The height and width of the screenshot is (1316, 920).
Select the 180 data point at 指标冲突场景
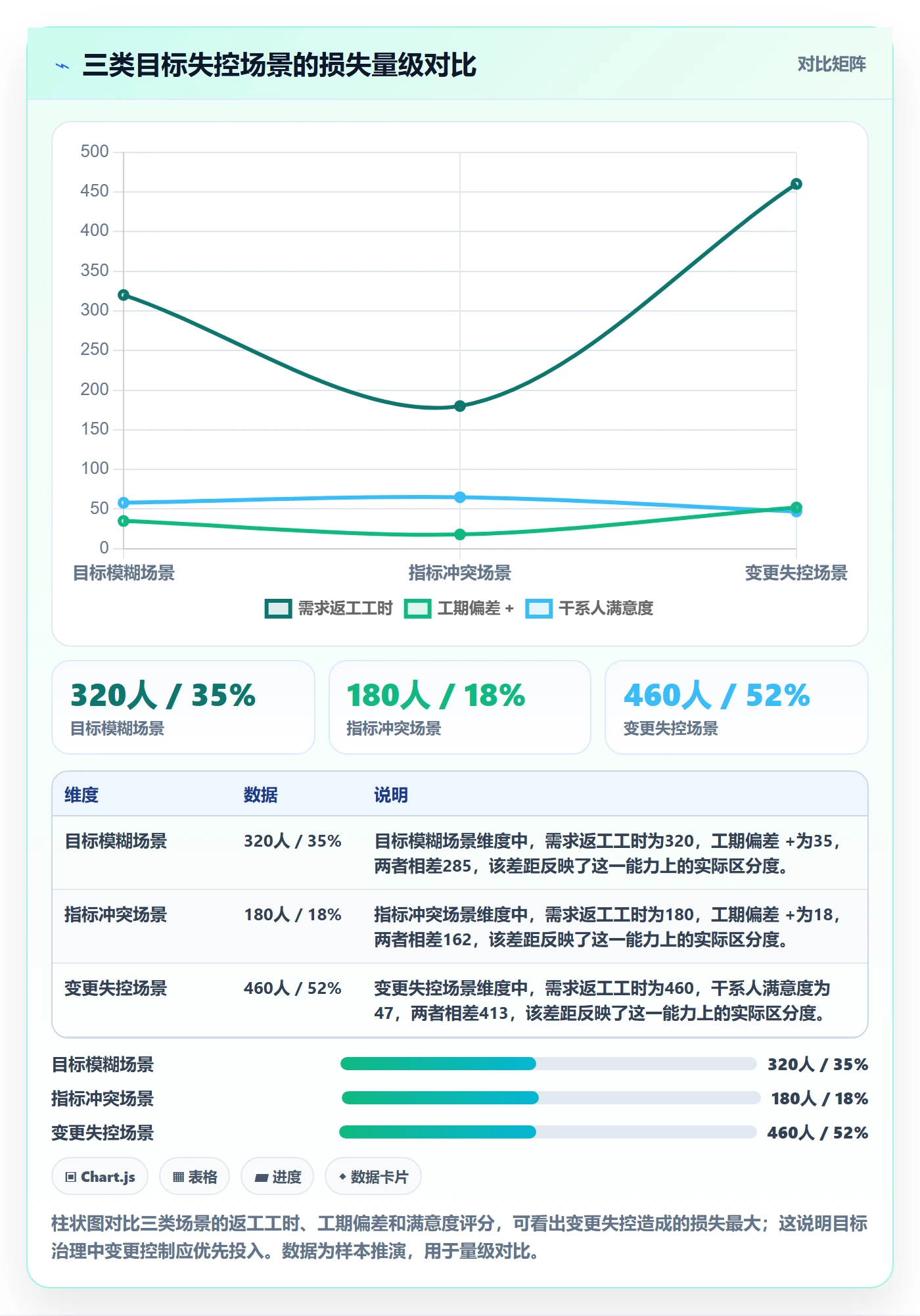pos(460,406)
